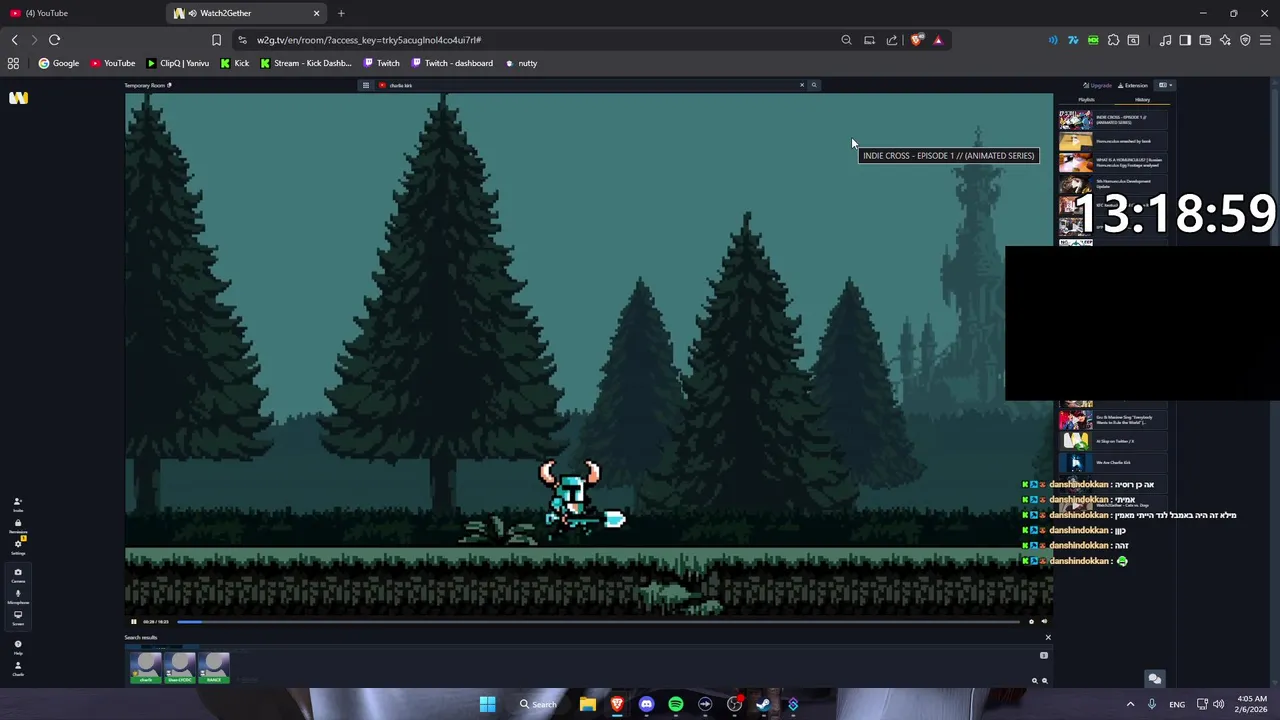
Task: Switch to the YouTube browser tab
Action: point(82,13)
